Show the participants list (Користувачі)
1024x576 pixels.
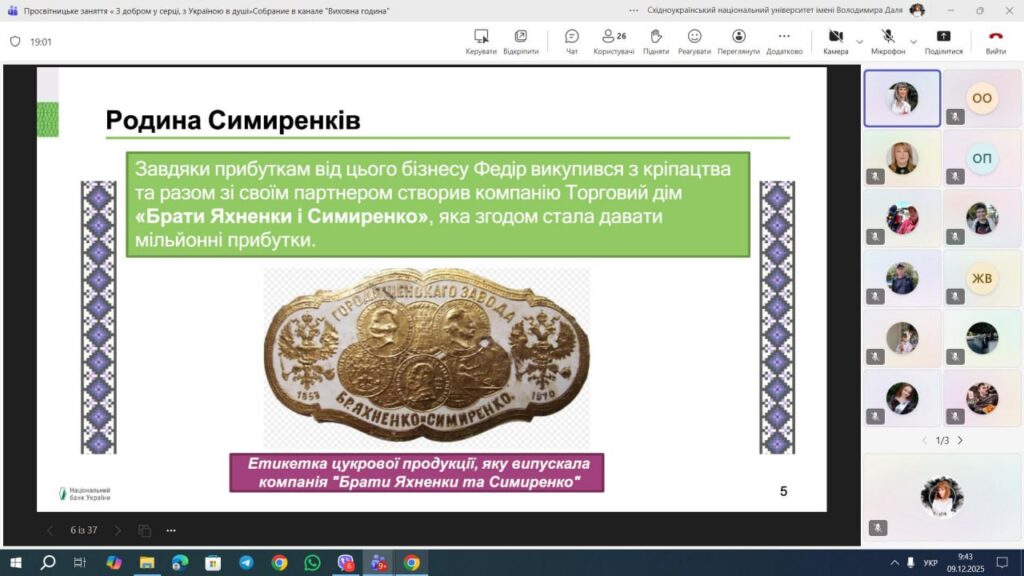614,41
